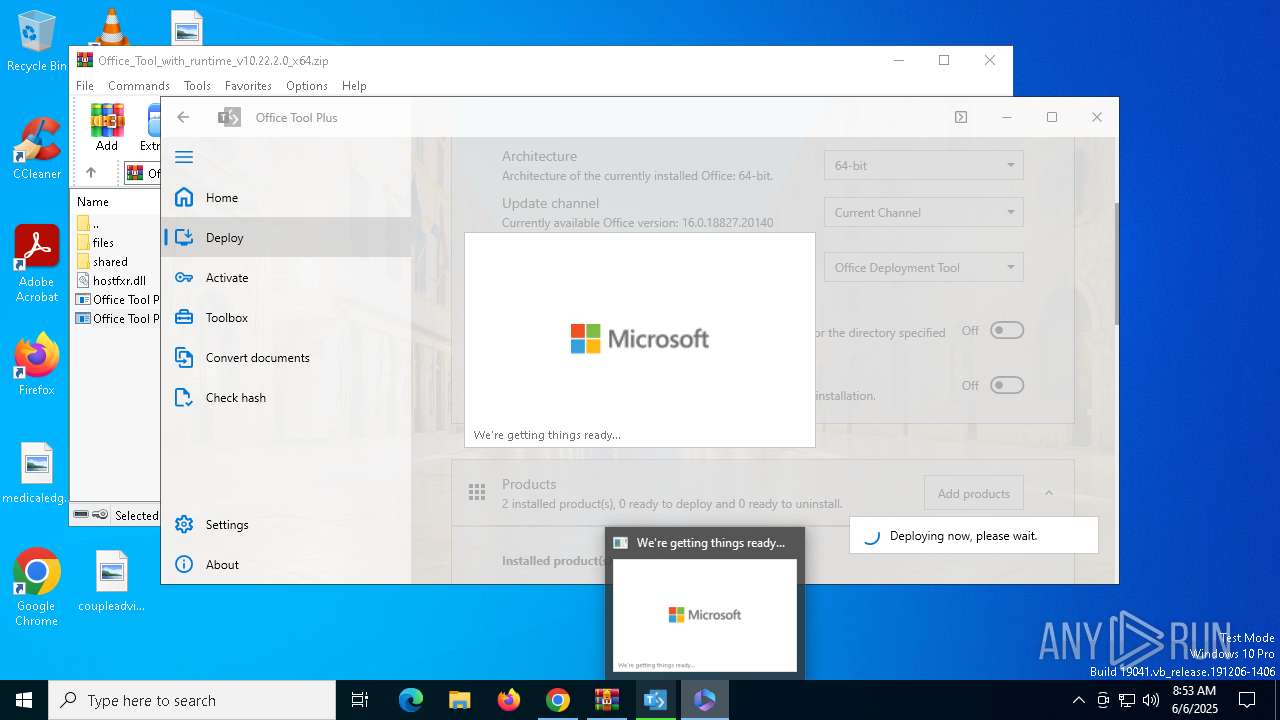Image resolution: width=1280 pixels, height=720 pixels.
Task: Open the Current Channel dropdown
Action: (923, 212)
